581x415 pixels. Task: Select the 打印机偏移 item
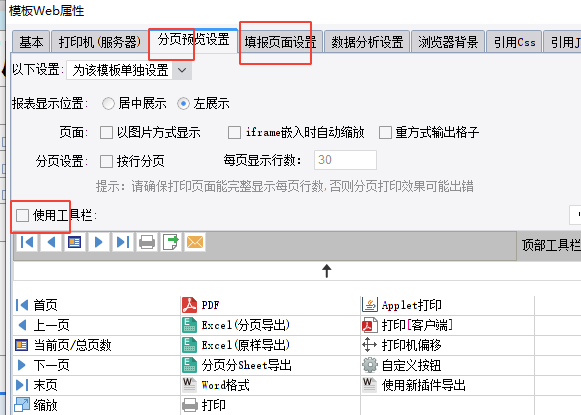pyautogui.click(x=402, y=345)
